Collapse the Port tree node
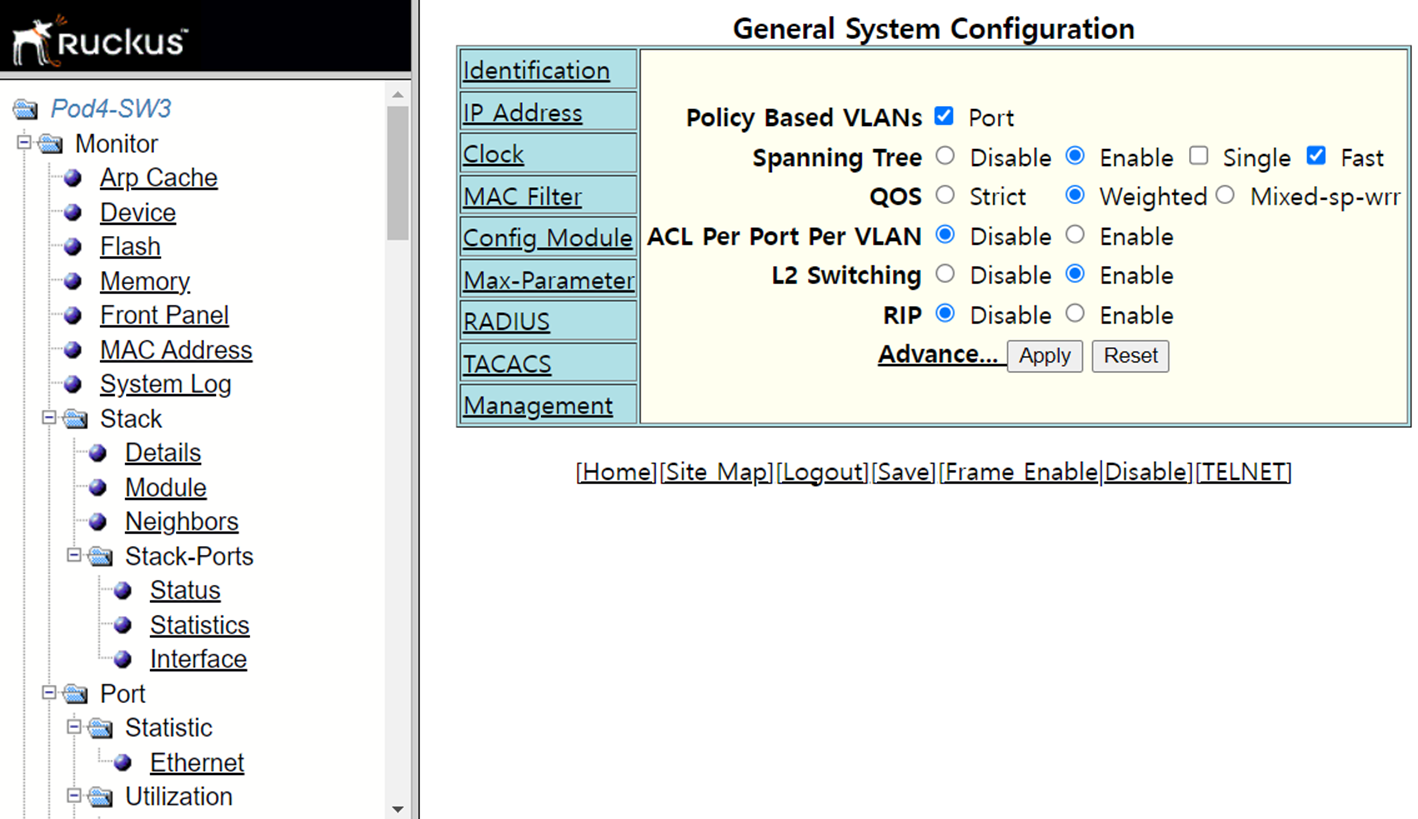This screenshot has width=1418, height=819. pyautogui.click(x=49, y=692)
